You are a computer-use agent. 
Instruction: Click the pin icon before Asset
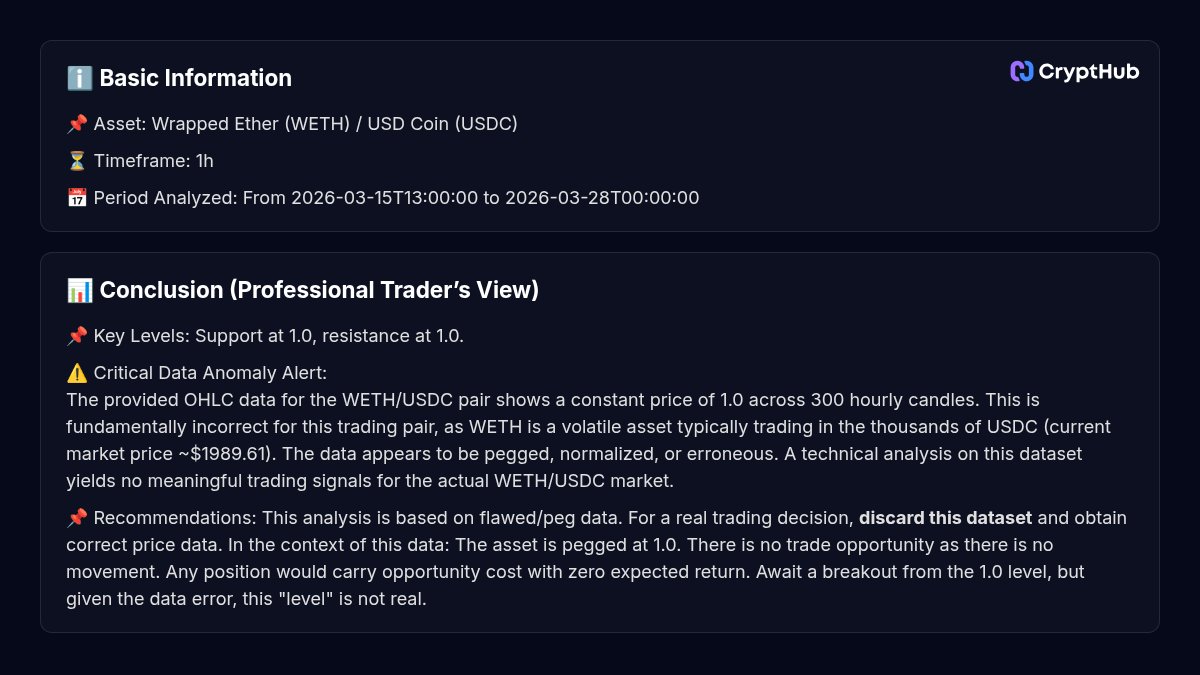[77, 124]
